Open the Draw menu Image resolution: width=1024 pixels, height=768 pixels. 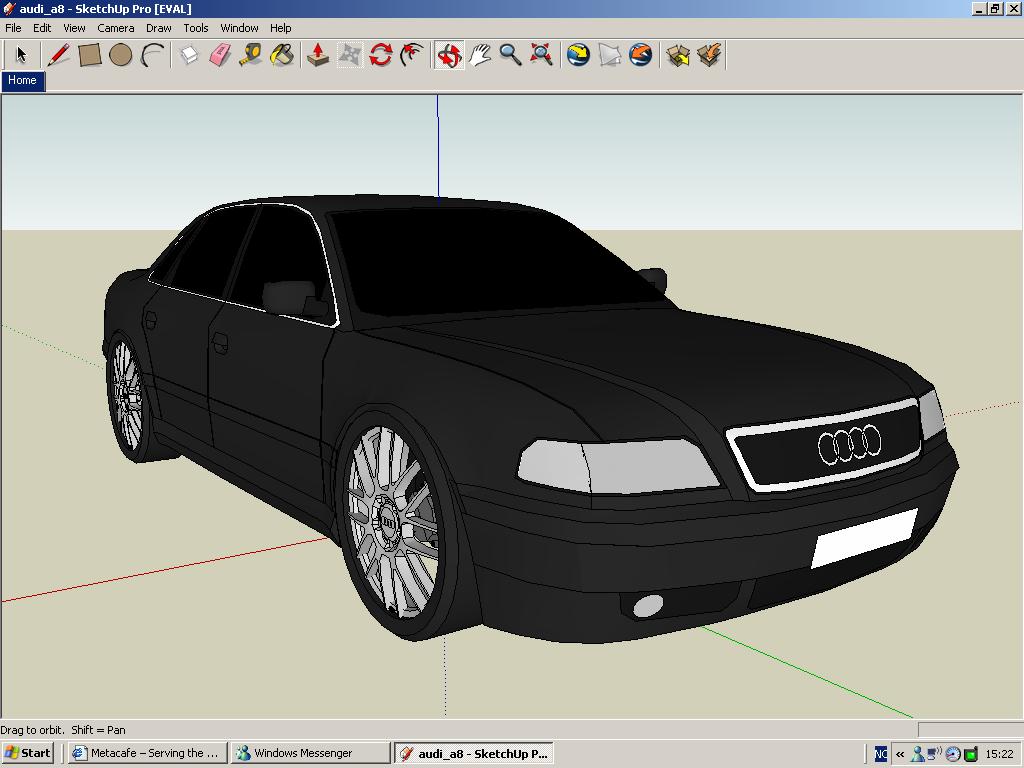(159, 28)
